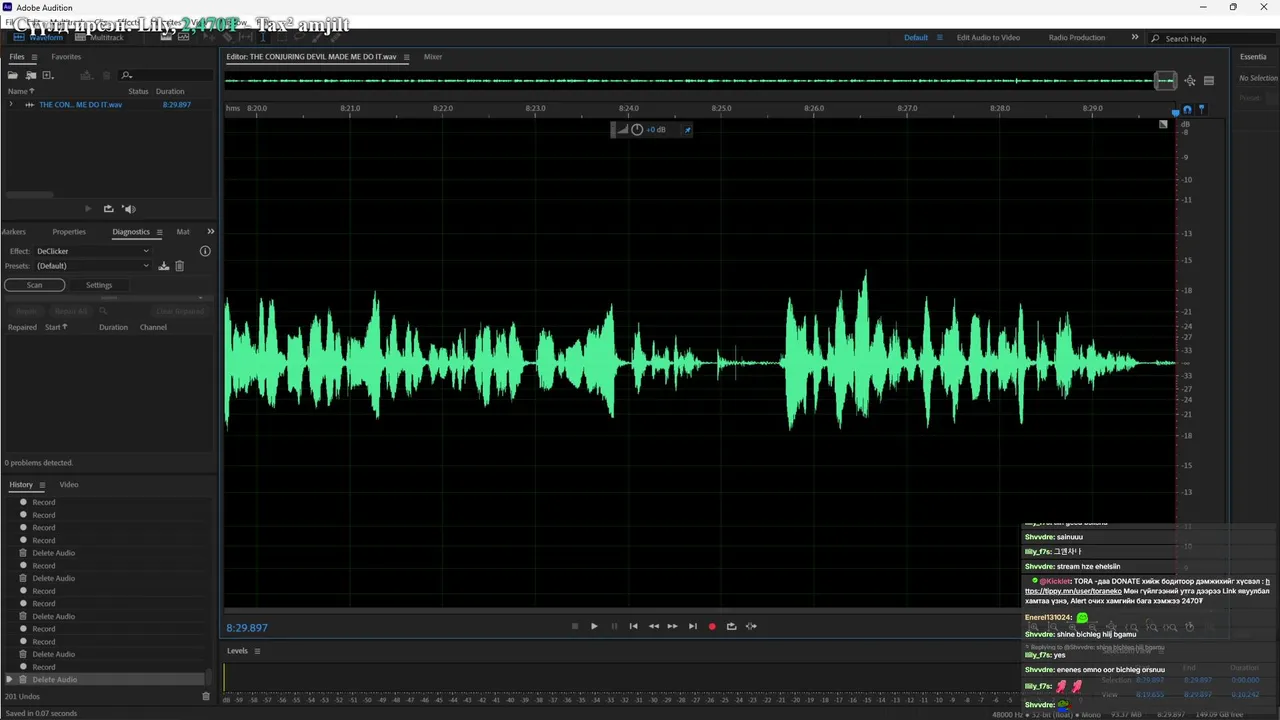Expand THE CON... ME DO IT.wav file row

coord(11,104)
